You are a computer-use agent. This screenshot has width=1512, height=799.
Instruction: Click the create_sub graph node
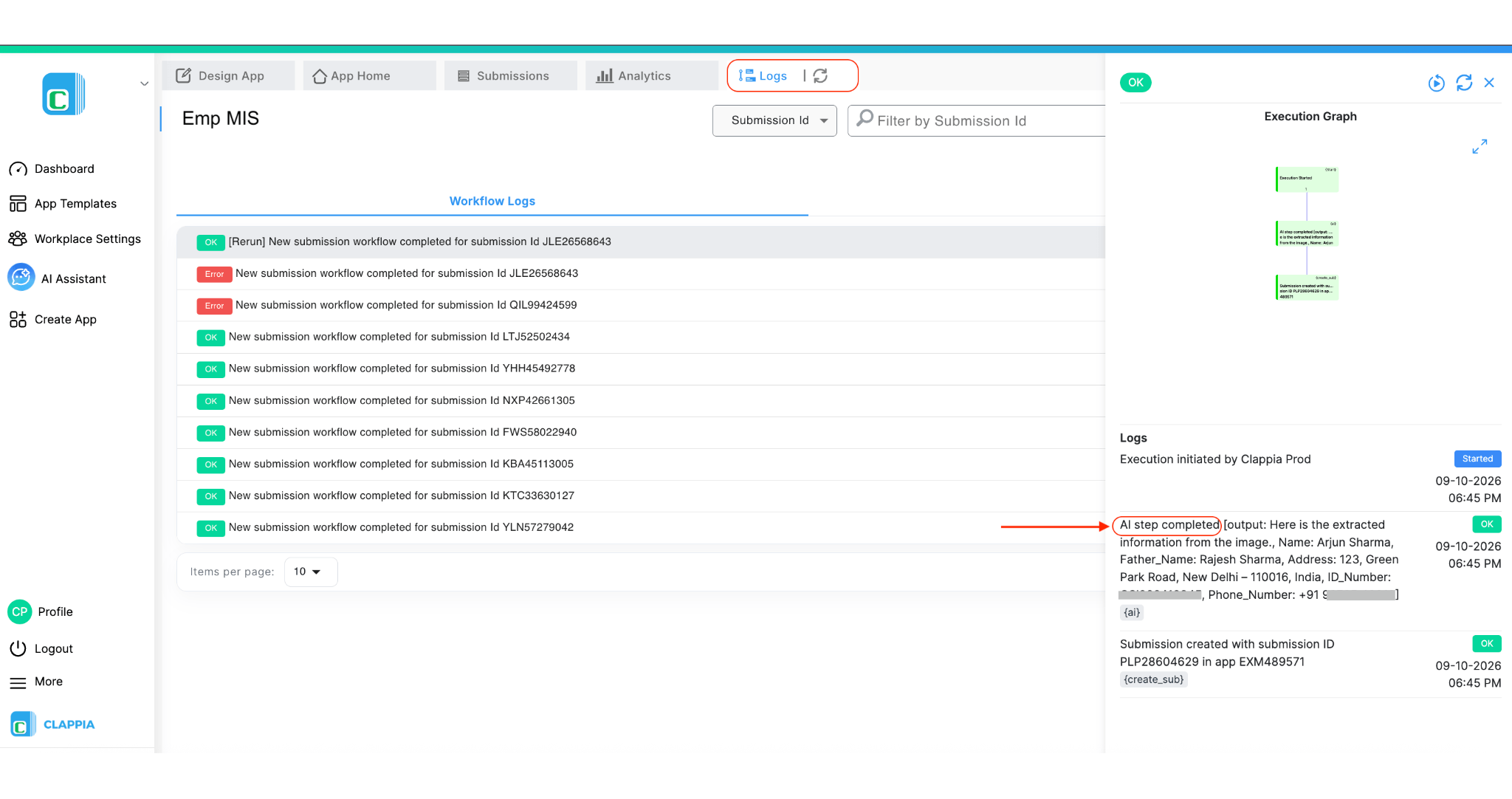(x=1307, y=287)
